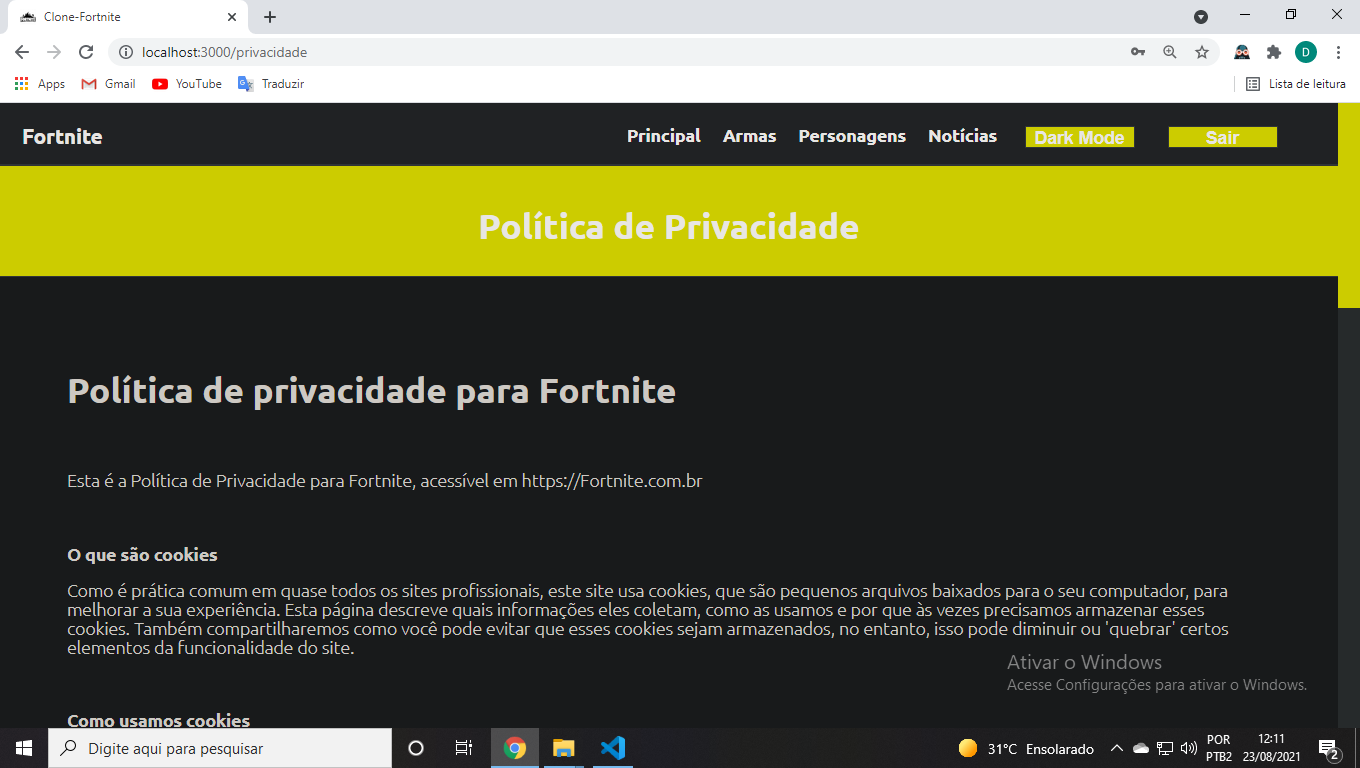The image size is (1360, 768).
Task: Open Apps bookmark shortcut
Action: pos(40,84)
